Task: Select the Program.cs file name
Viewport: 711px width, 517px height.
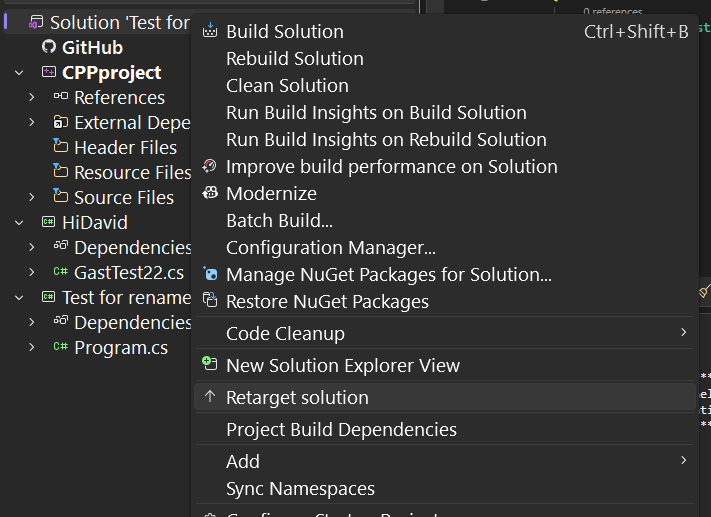Action: pos(121,347)
